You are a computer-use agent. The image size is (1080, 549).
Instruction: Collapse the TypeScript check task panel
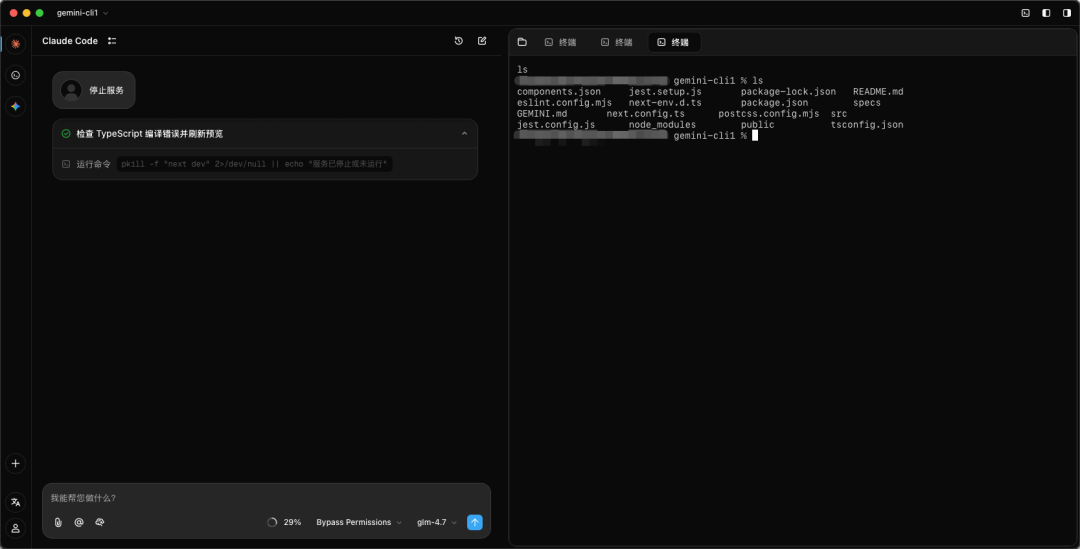click(464, 134)
